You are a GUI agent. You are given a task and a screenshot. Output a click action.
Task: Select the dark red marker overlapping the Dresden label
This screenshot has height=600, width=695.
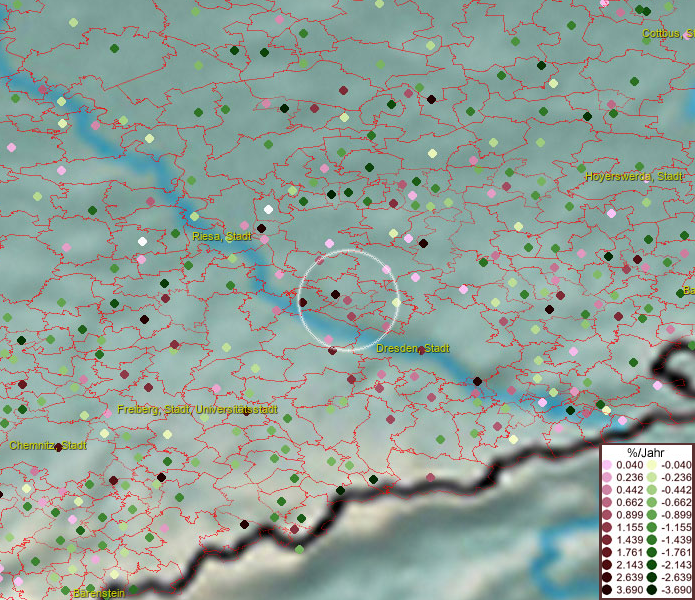click(422, 351)
